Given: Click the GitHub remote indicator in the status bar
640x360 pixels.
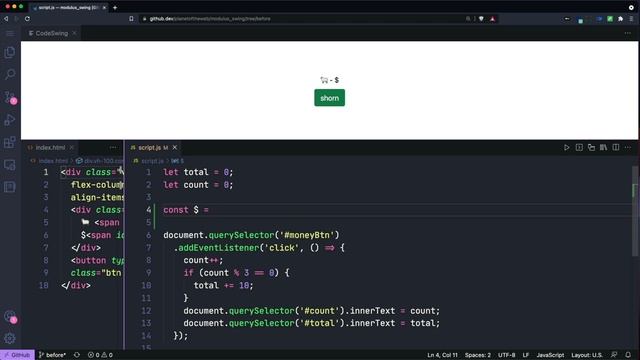Looking at the screenshot, I should [18, 355].
